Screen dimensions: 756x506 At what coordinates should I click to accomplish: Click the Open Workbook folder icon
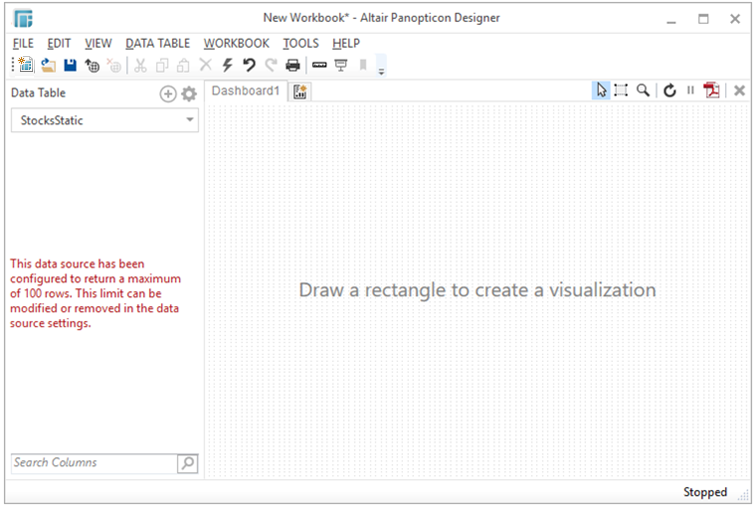coord(48,65)
